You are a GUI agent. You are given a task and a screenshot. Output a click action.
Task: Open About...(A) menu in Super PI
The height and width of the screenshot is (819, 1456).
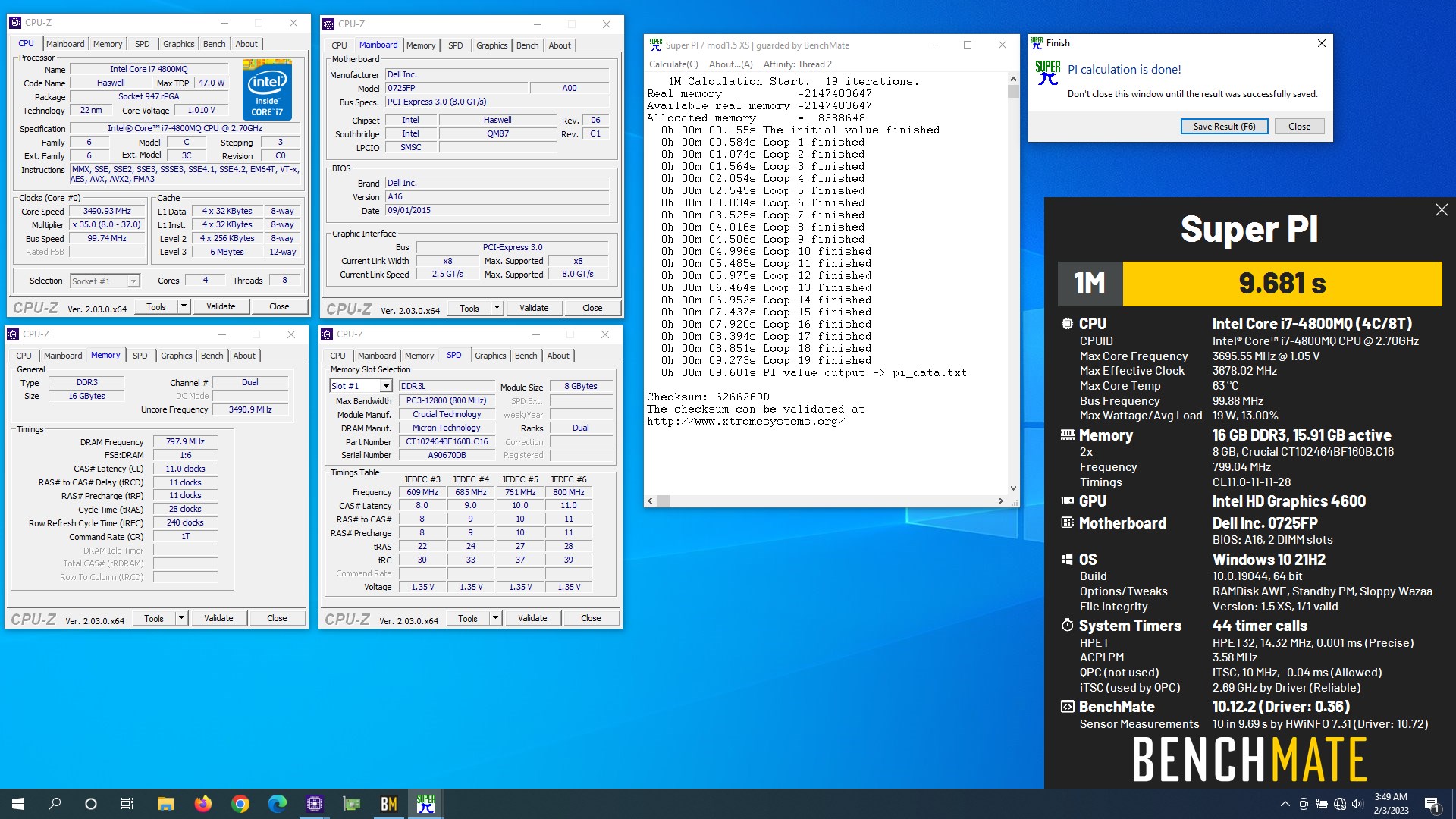tap(730, 64)
